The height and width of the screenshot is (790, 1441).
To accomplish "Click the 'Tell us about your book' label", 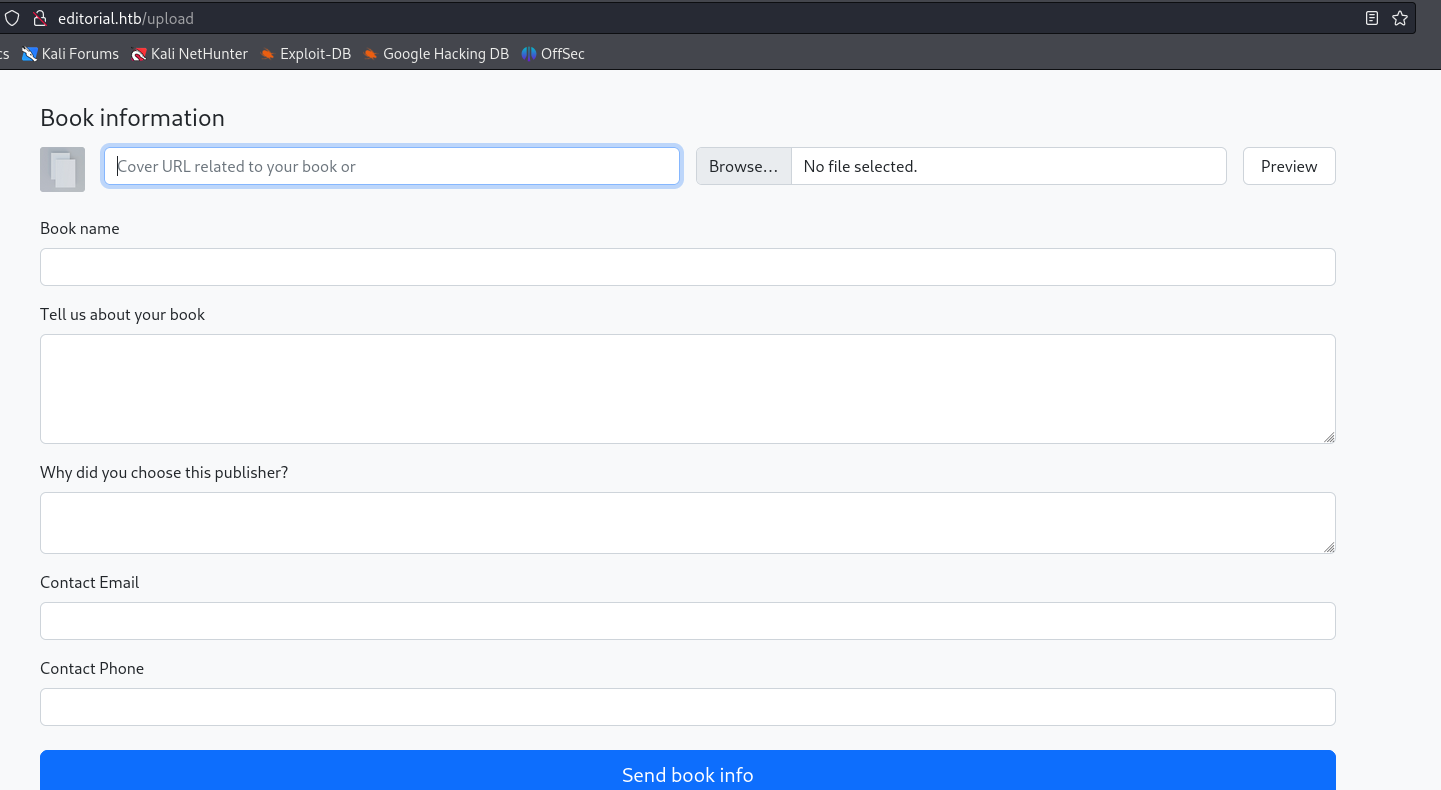I will coord(122,314).
